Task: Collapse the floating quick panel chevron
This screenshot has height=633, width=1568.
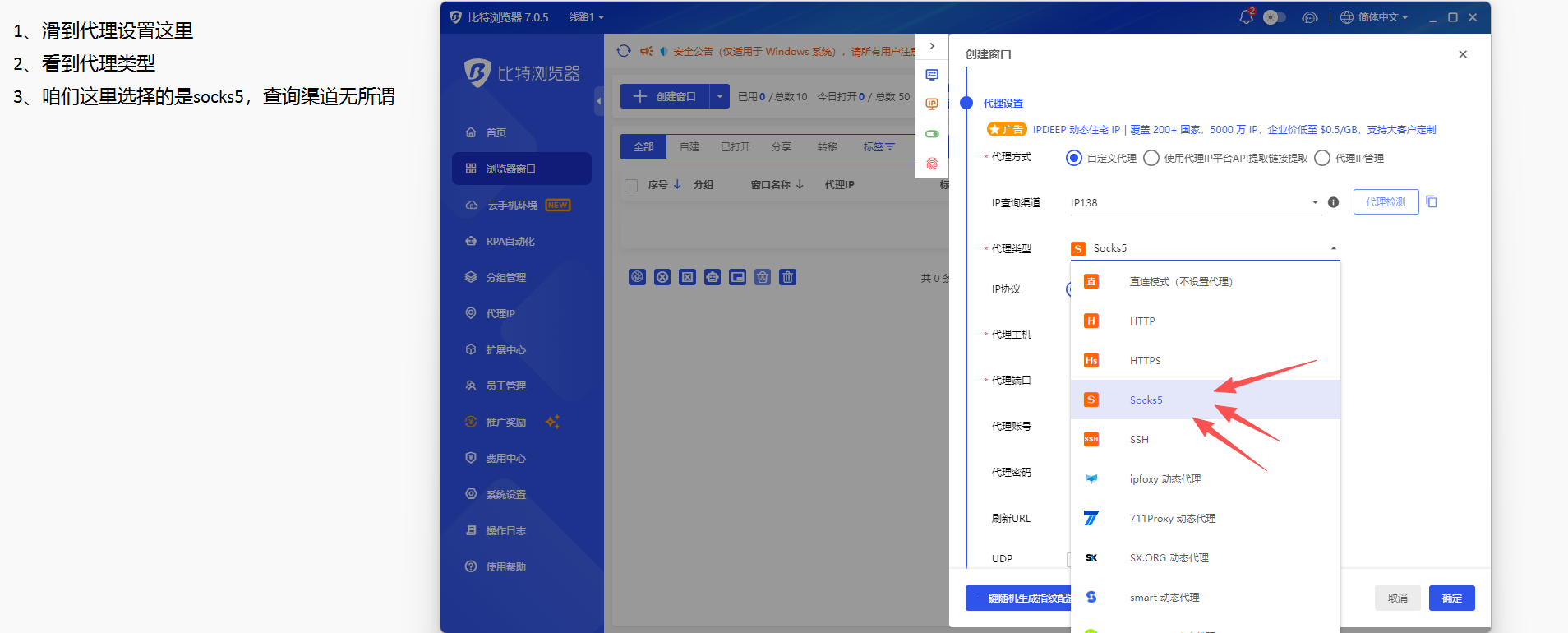Action: [932, 46]
